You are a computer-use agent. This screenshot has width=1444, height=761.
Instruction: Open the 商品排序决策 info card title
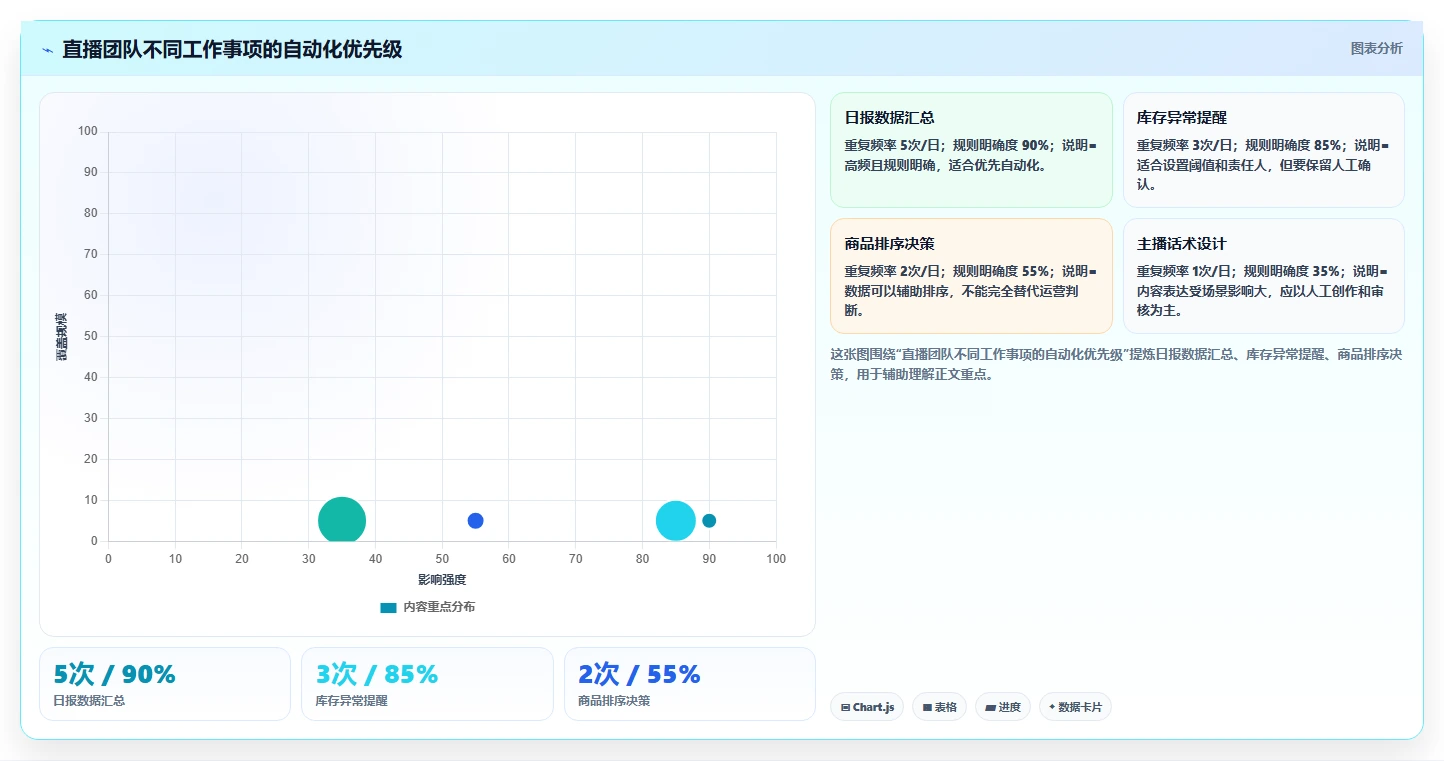pos(889,243)
